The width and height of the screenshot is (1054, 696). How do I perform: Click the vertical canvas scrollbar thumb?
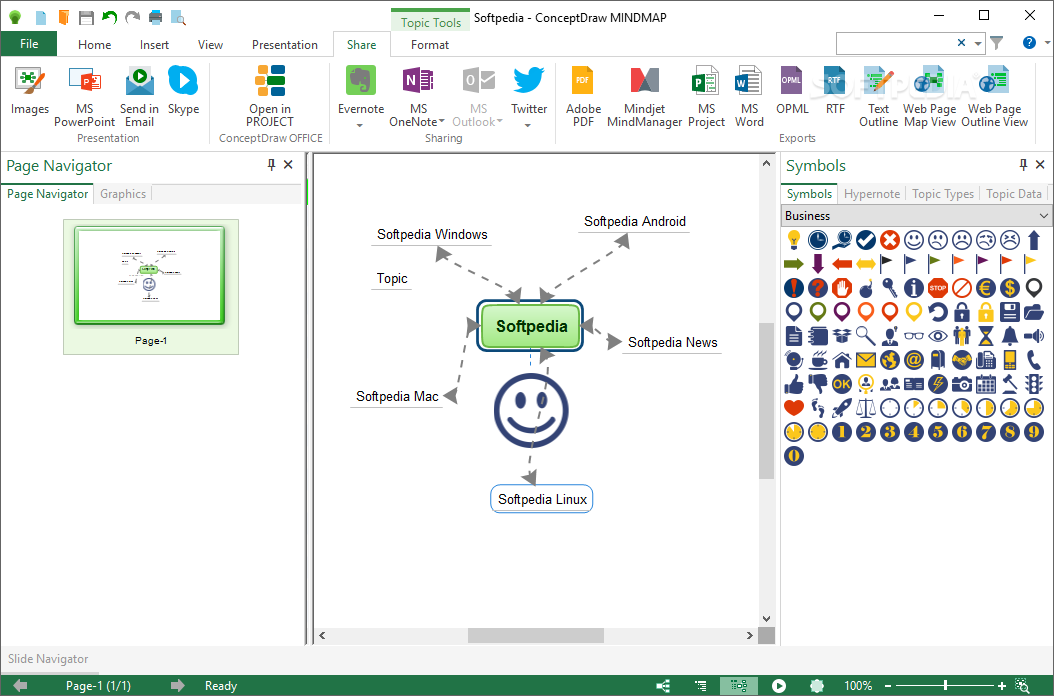(766, 401)
